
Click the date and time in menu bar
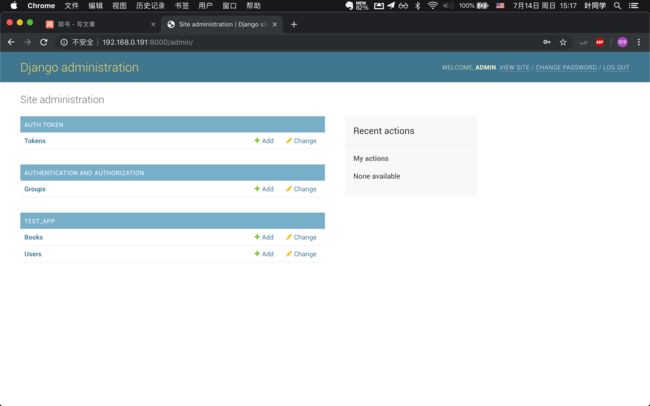545,6
